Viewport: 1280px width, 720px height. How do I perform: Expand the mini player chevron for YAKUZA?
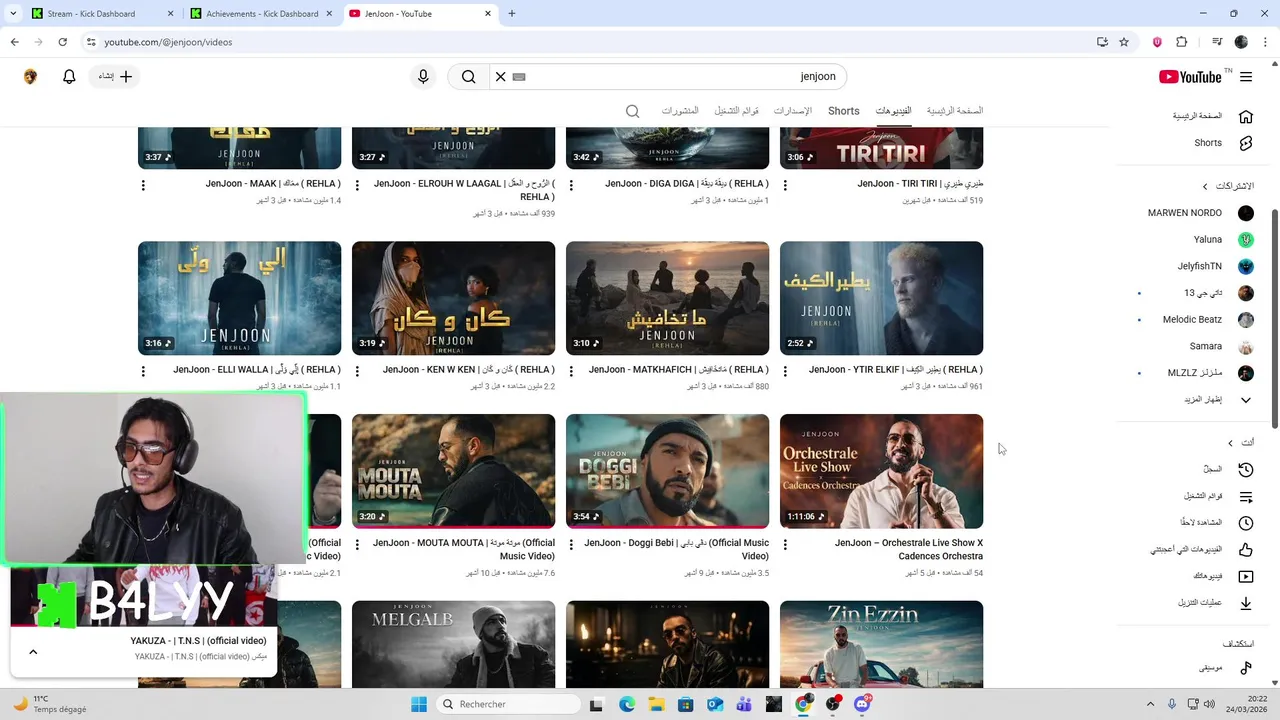click(33, 652)
